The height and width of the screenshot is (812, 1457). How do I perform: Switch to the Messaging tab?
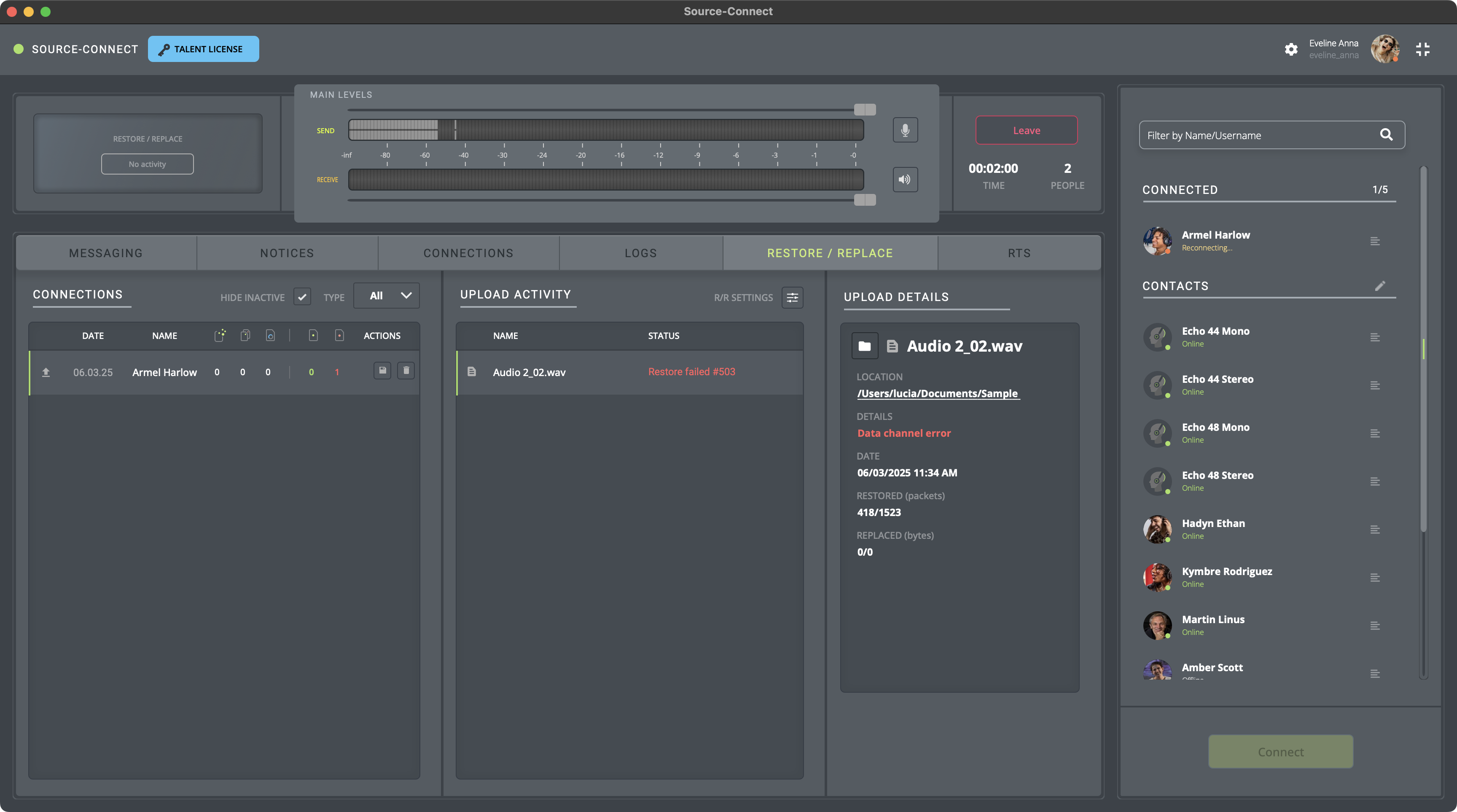[x=106, y=253]
